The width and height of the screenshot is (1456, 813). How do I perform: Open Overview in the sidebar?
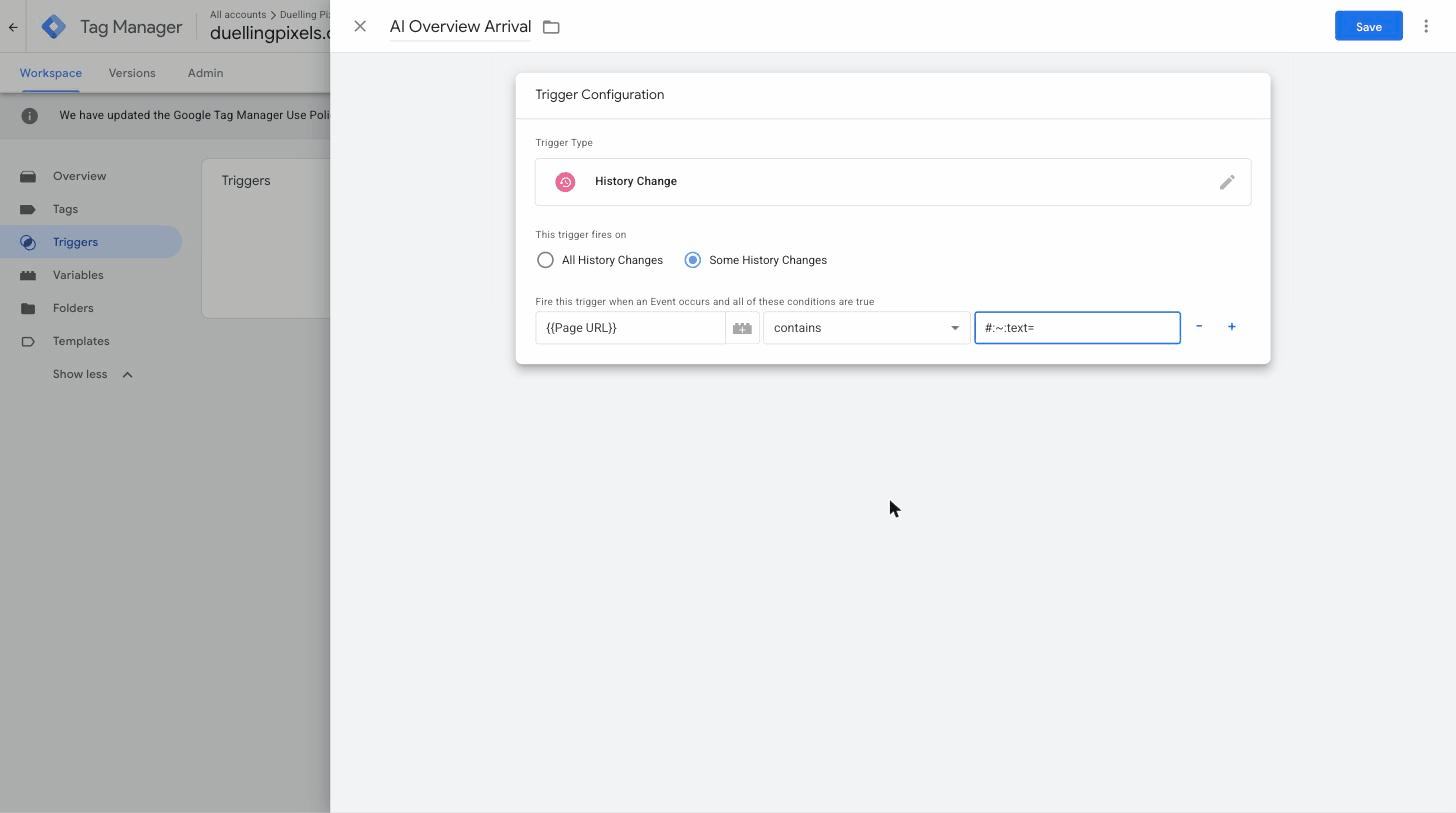pos(91,176)
